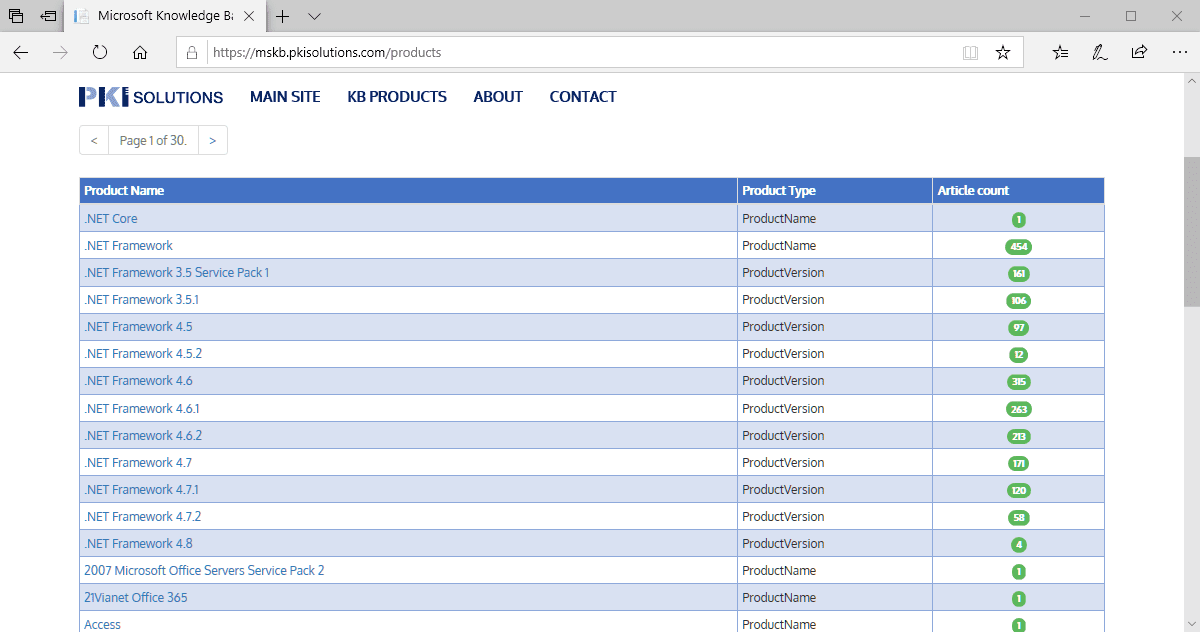Open .NET Framework 4.6.1 link

[142, 408]
